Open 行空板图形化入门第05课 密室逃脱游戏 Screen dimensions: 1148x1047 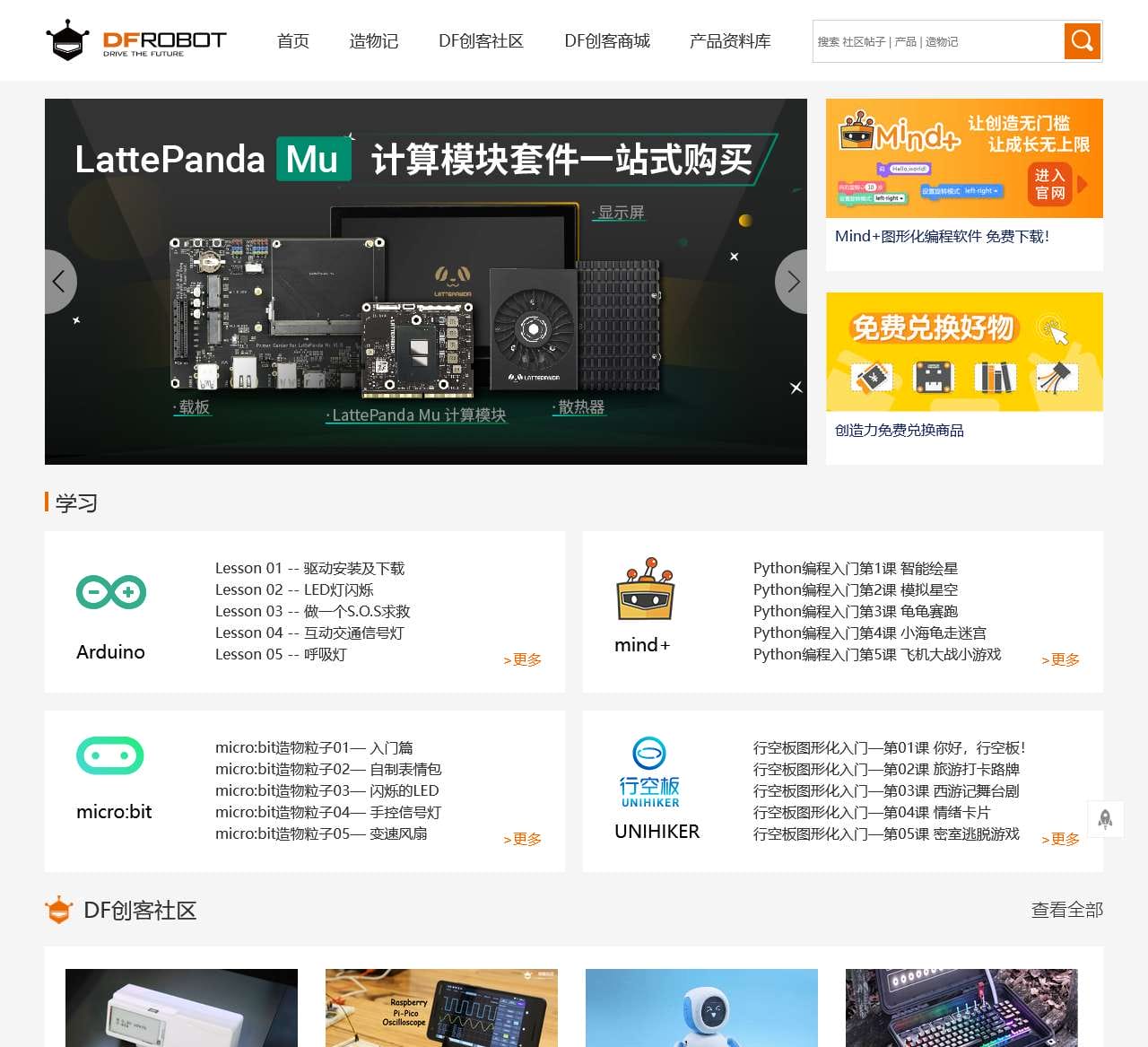coord(886,833)
